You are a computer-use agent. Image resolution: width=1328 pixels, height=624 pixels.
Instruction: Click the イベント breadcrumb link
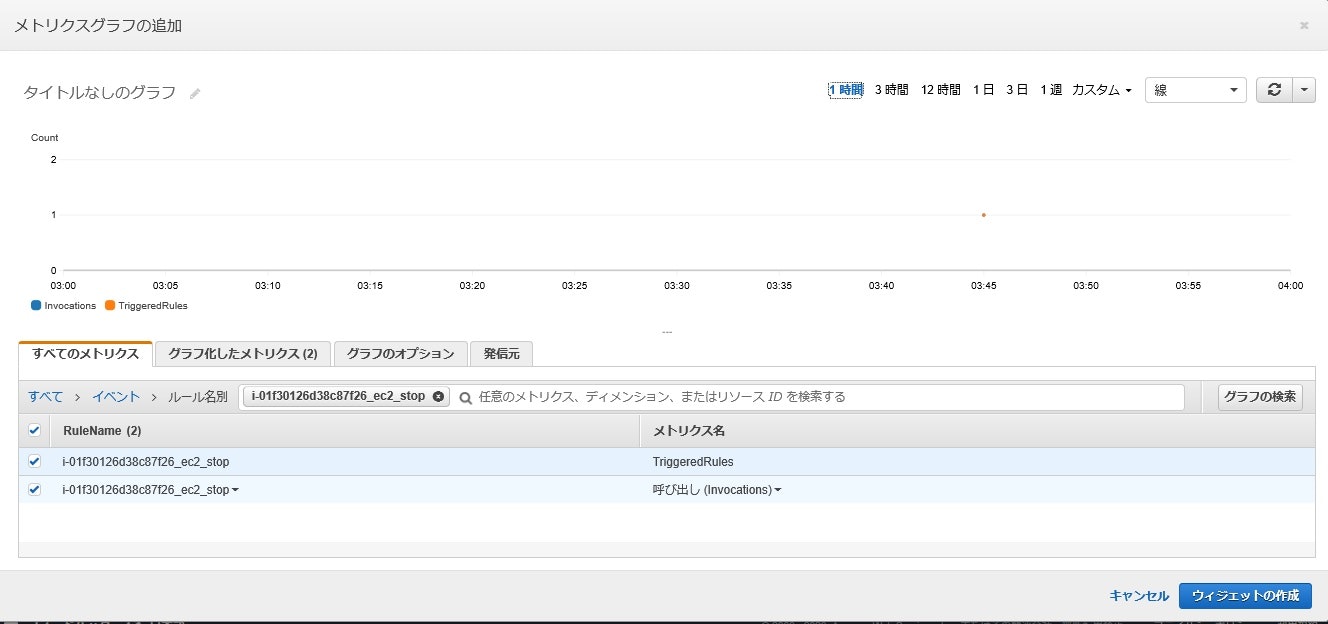pos(116,397)
